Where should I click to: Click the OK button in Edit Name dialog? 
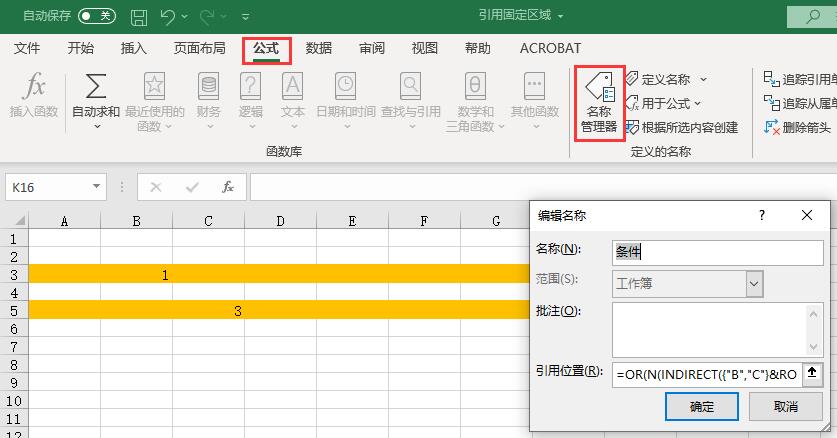[701, 406]
